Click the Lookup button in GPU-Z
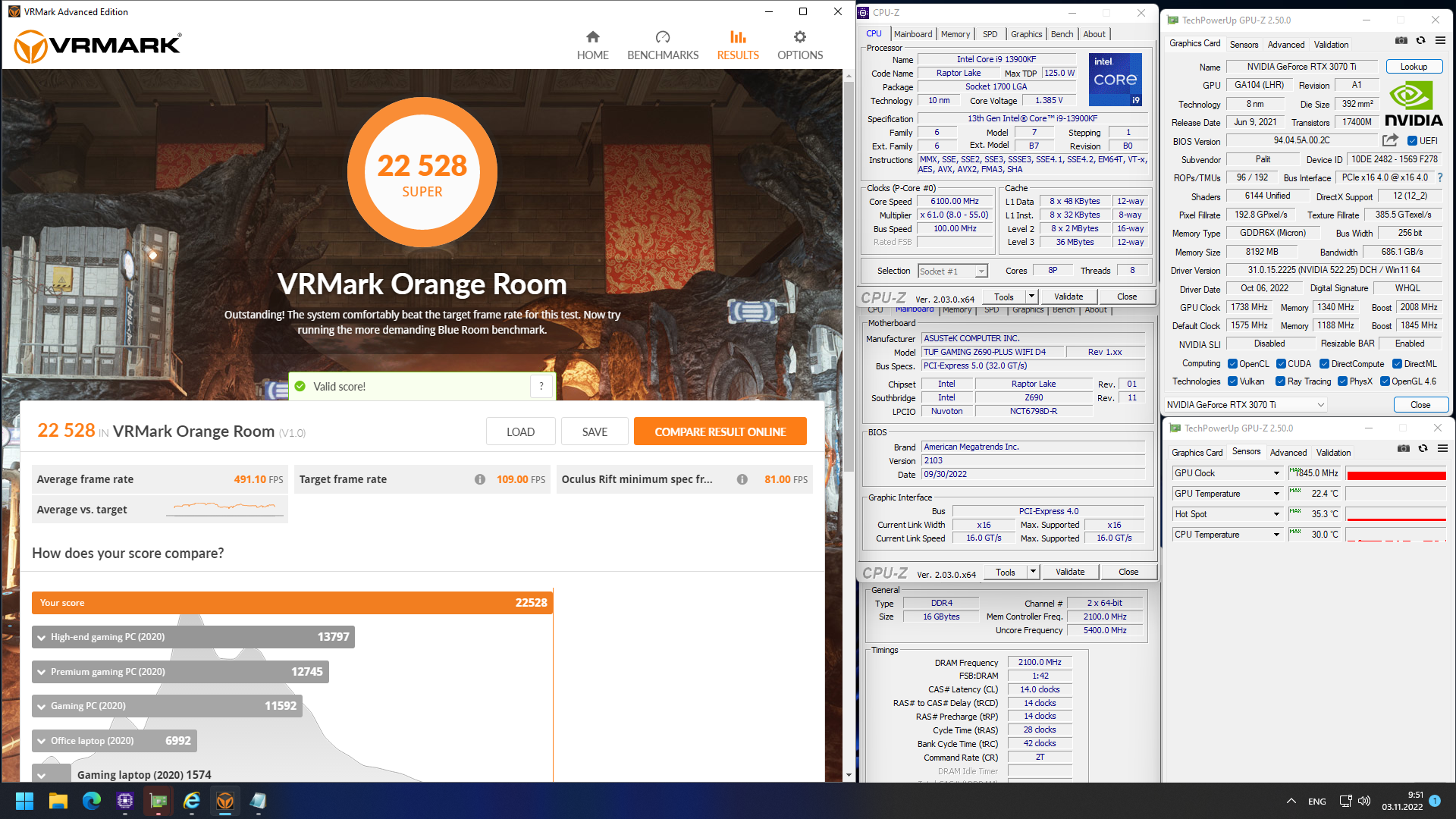Screen dimensions: 1456x819 coord(1414,67)
